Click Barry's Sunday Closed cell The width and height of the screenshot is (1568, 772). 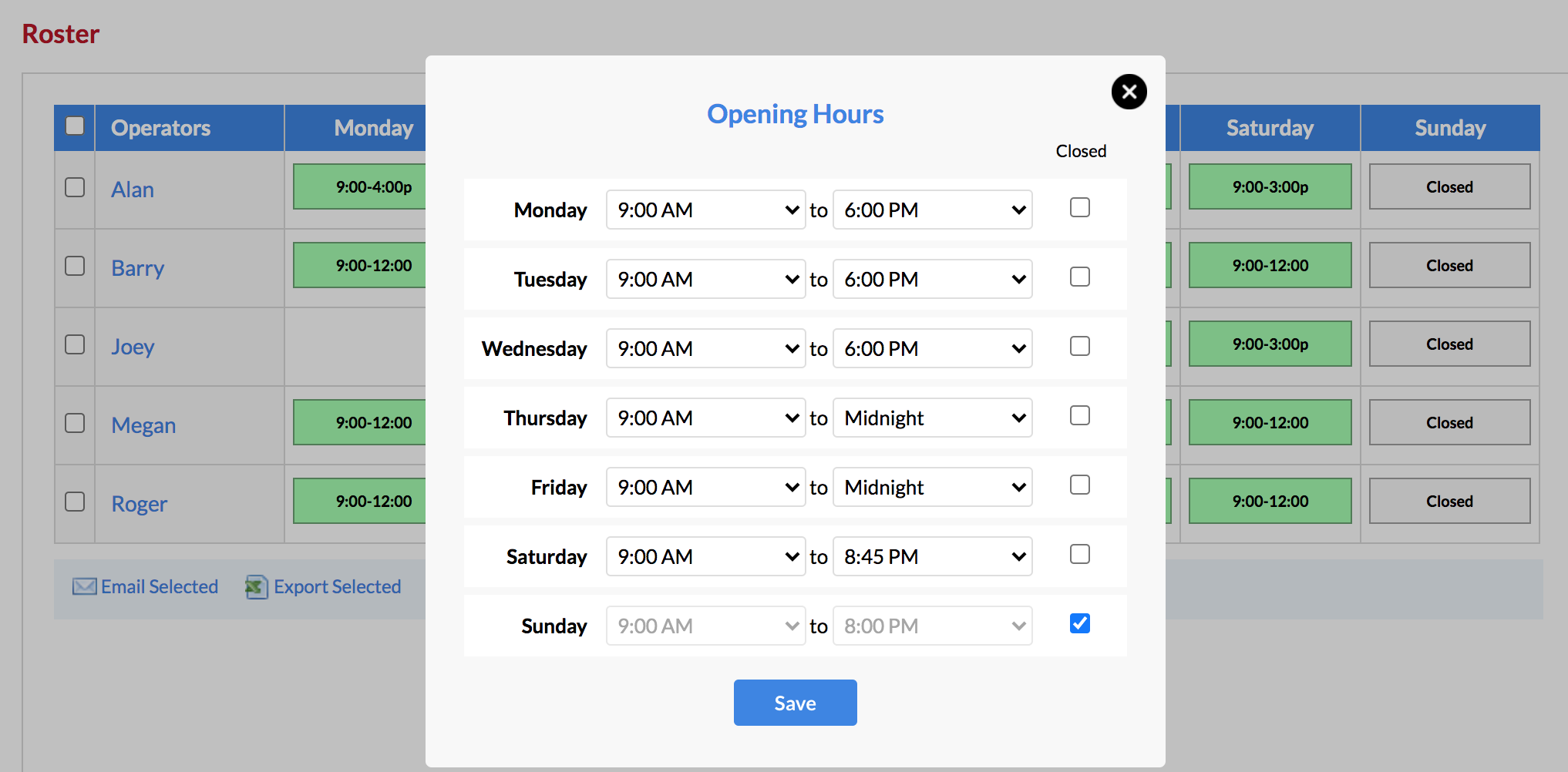(x=1449, y=265)
